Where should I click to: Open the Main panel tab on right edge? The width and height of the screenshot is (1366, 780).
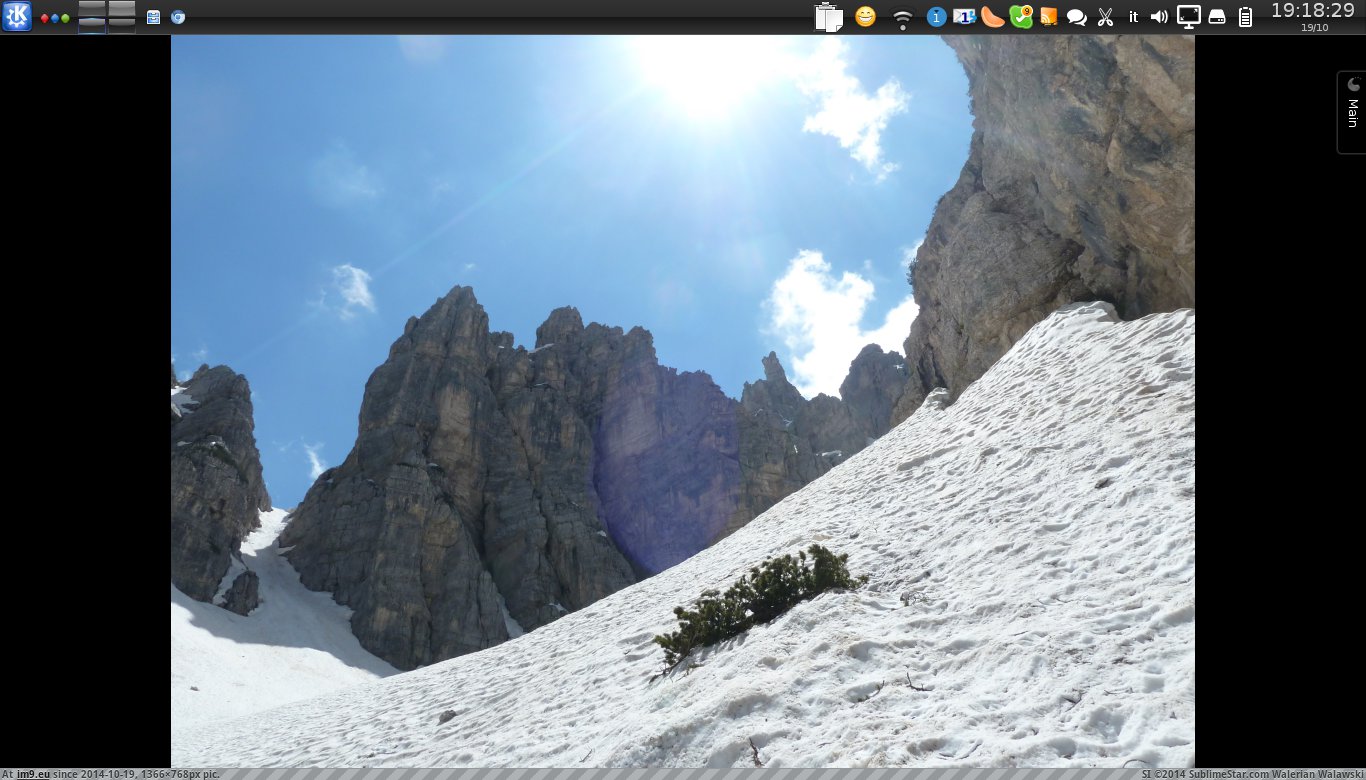(1352, 112)
